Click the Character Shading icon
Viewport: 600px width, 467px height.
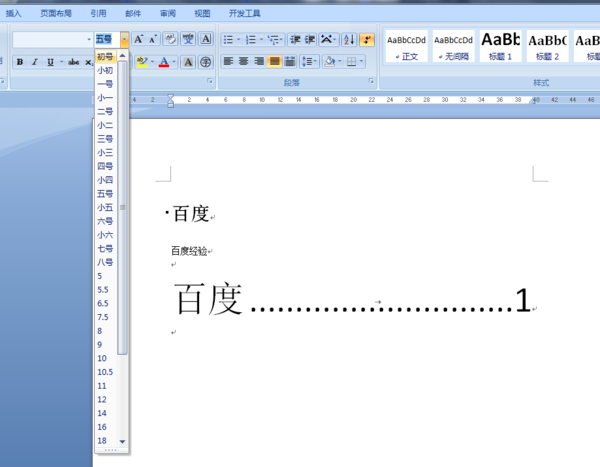188,62
